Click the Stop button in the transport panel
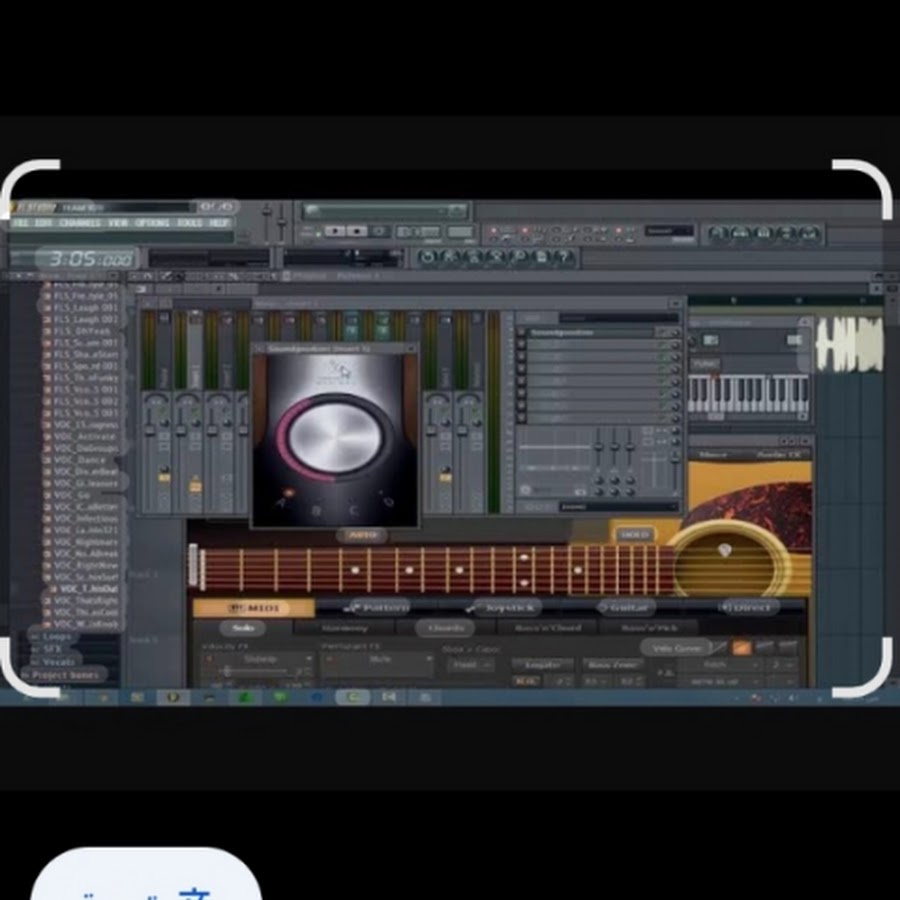 click(357, 231)
